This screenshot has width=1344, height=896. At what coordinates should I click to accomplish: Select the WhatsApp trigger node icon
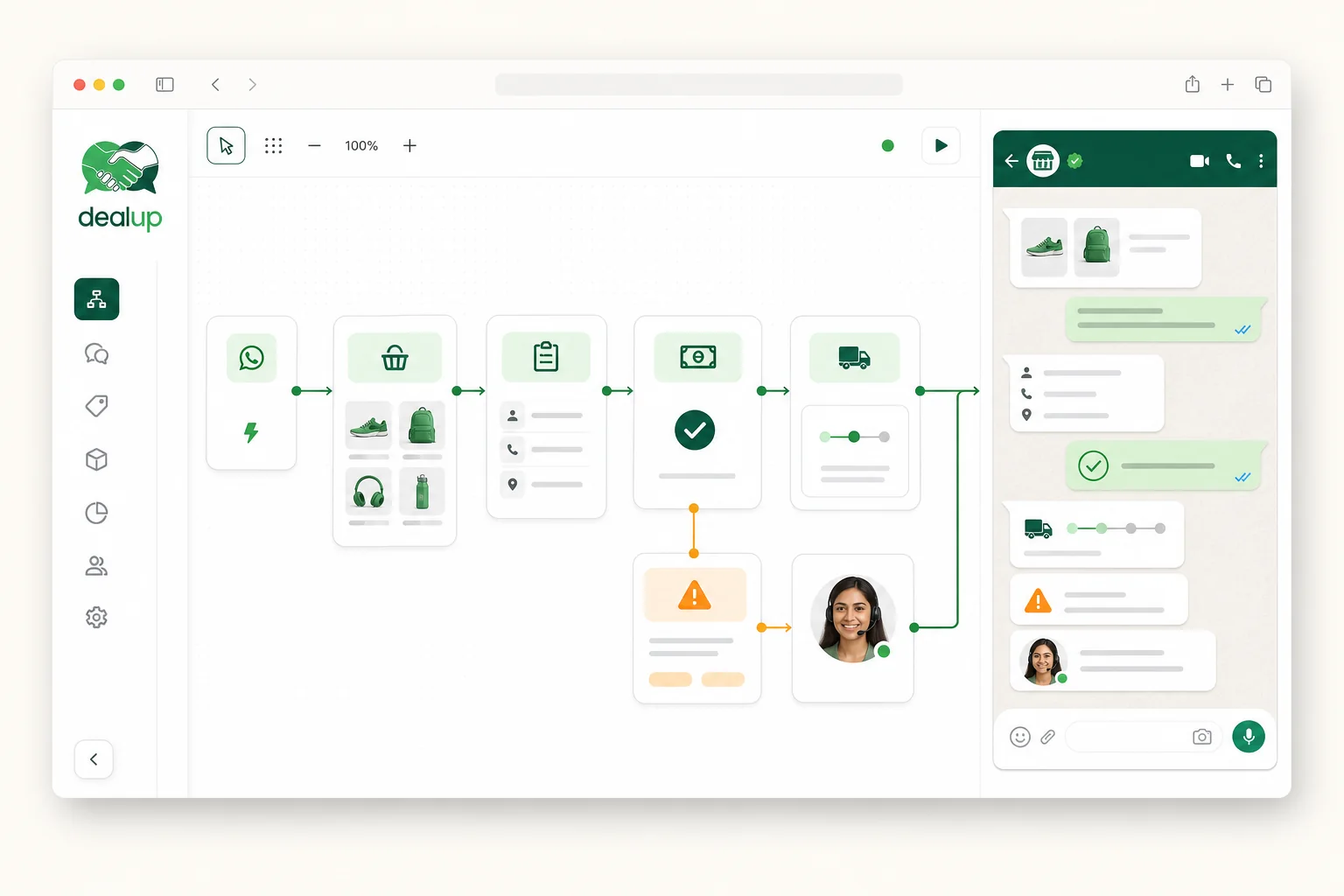point(251,357)
